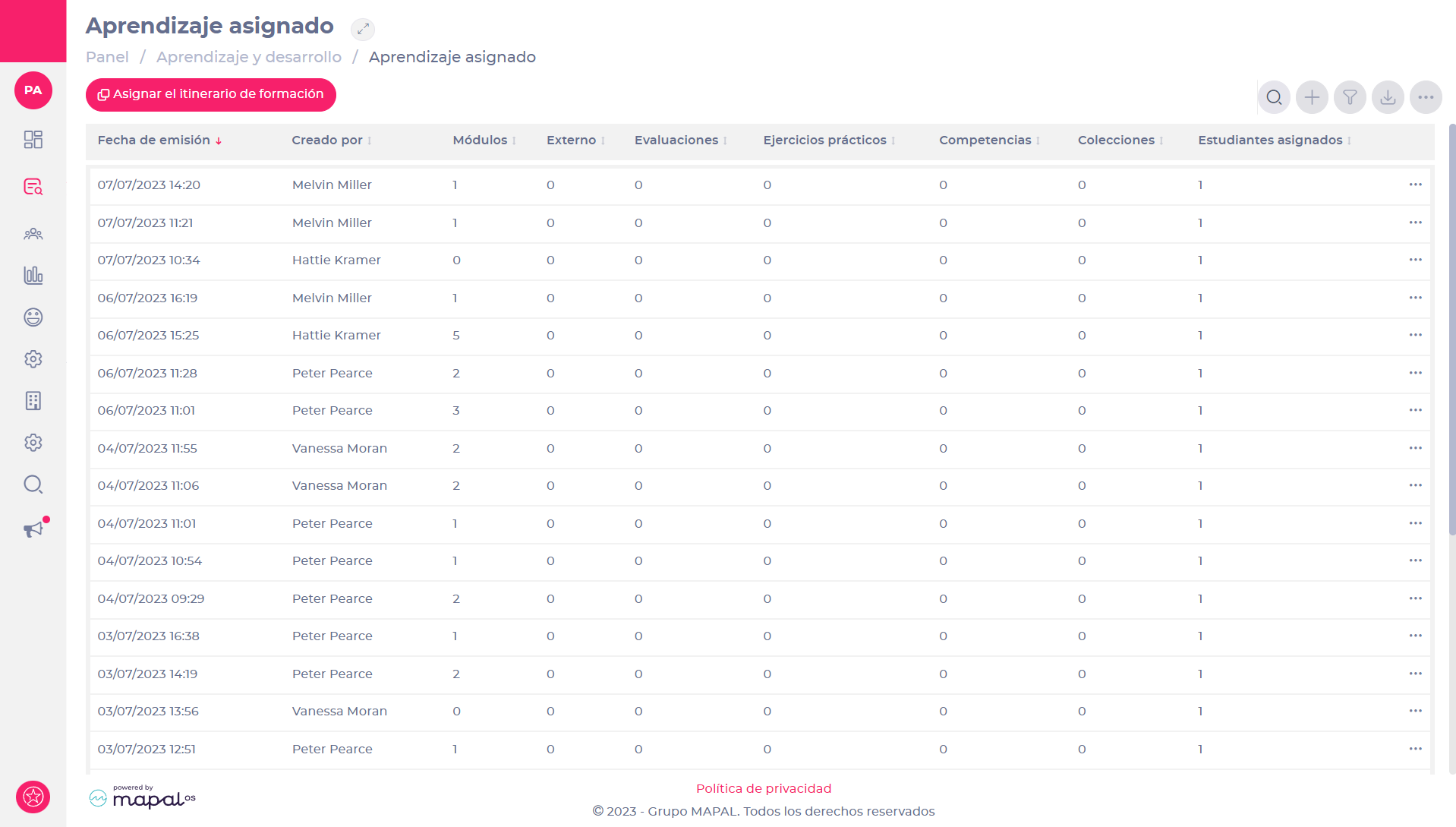Click the vertical page scrollbar

point(1451,330)
